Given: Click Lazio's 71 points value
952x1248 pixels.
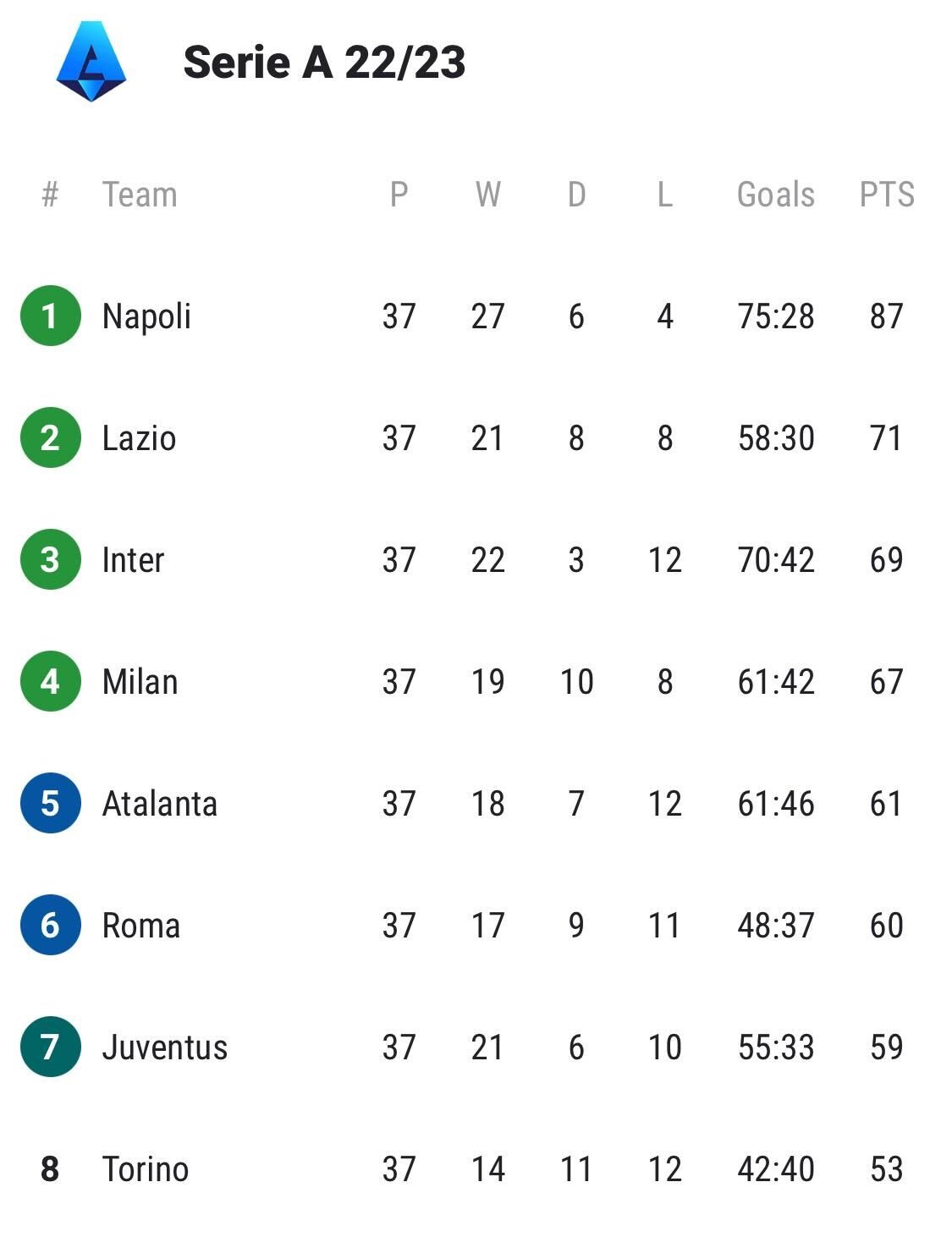Looking at the screenshot, I should pos(886,438).
